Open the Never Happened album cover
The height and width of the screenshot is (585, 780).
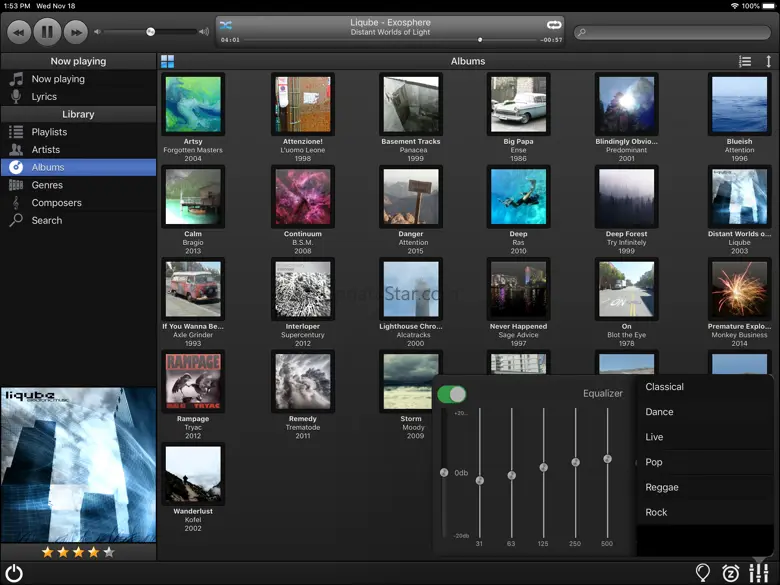[x=518, y=289]
